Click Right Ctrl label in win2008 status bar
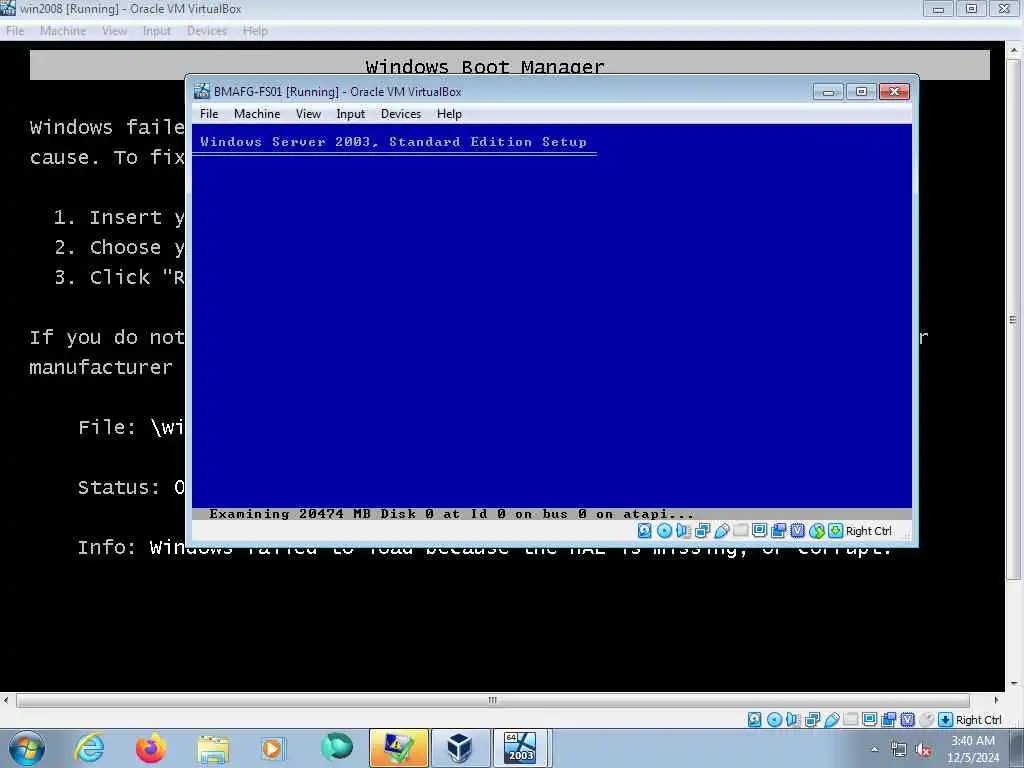 coord(978,720)
